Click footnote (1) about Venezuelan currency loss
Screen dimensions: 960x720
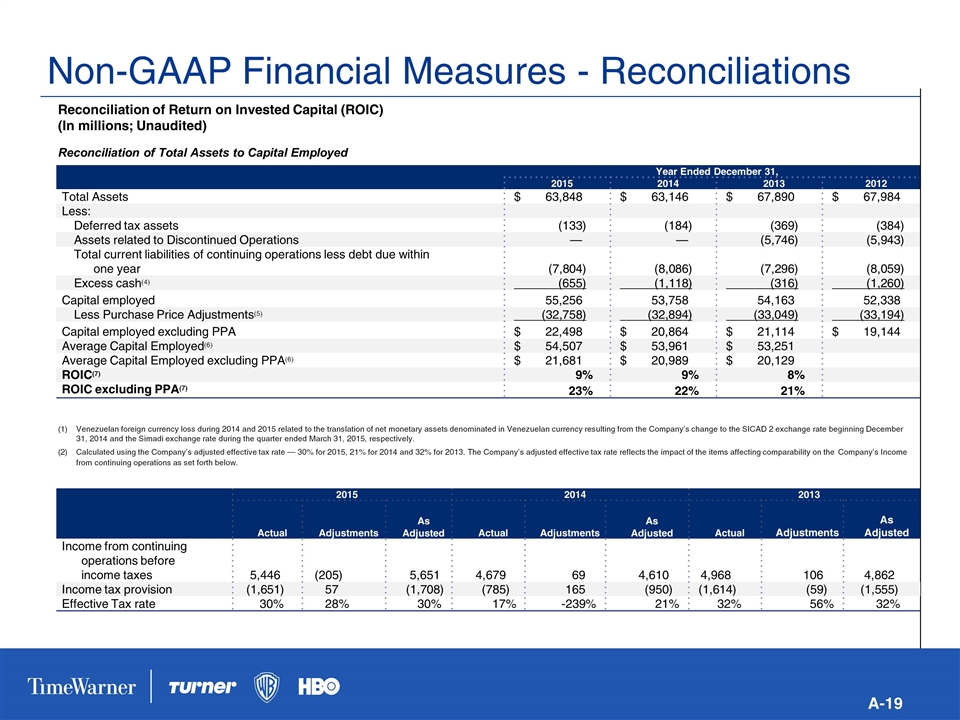484,433
